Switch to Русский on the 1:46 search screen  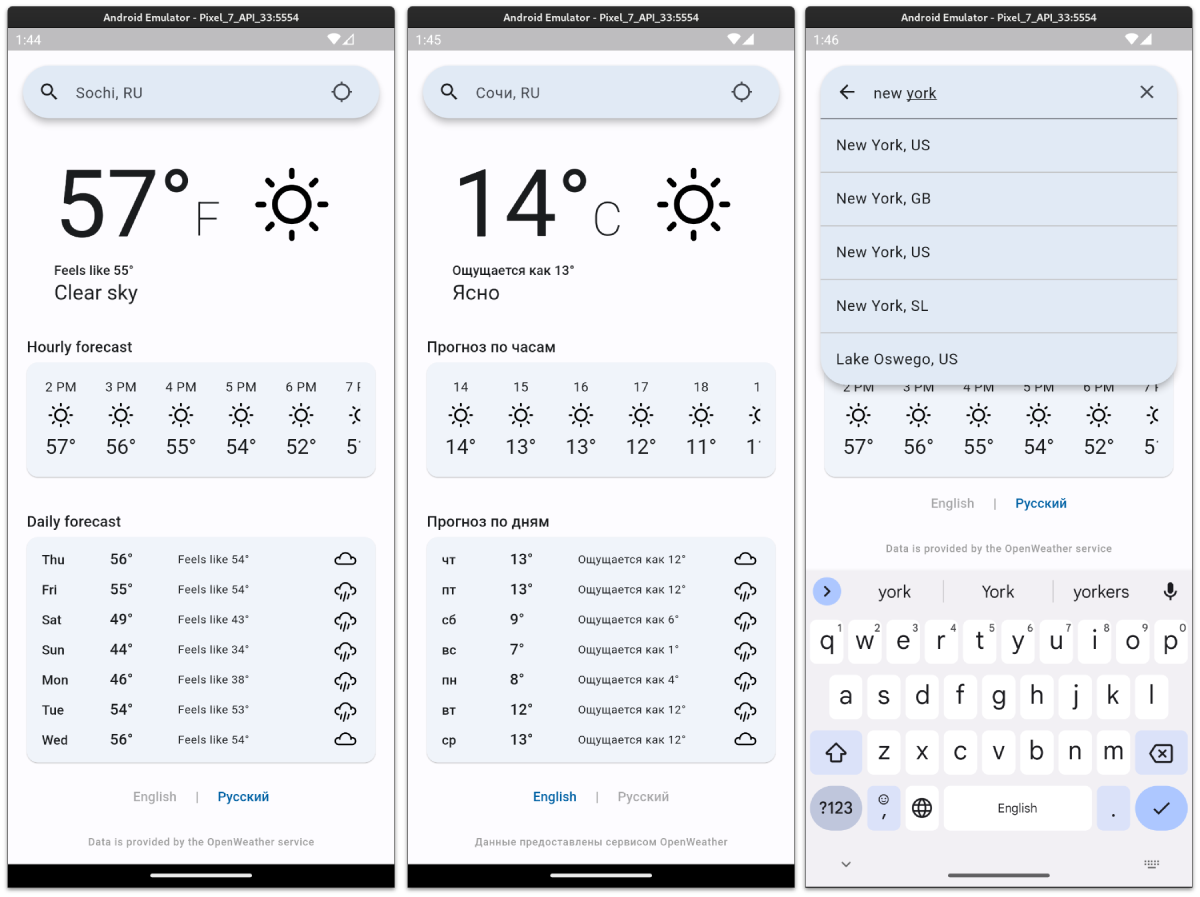(x=1041, y=503)
